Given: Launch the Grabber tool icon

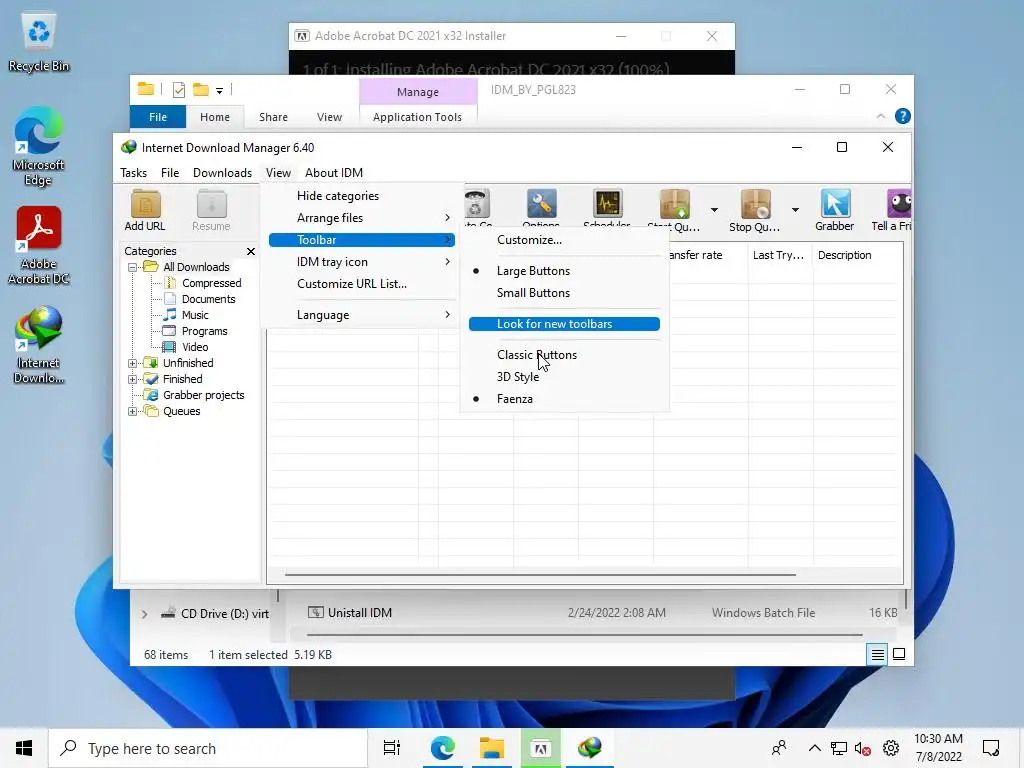Looking at the screenshot, I should coord(835,210).
